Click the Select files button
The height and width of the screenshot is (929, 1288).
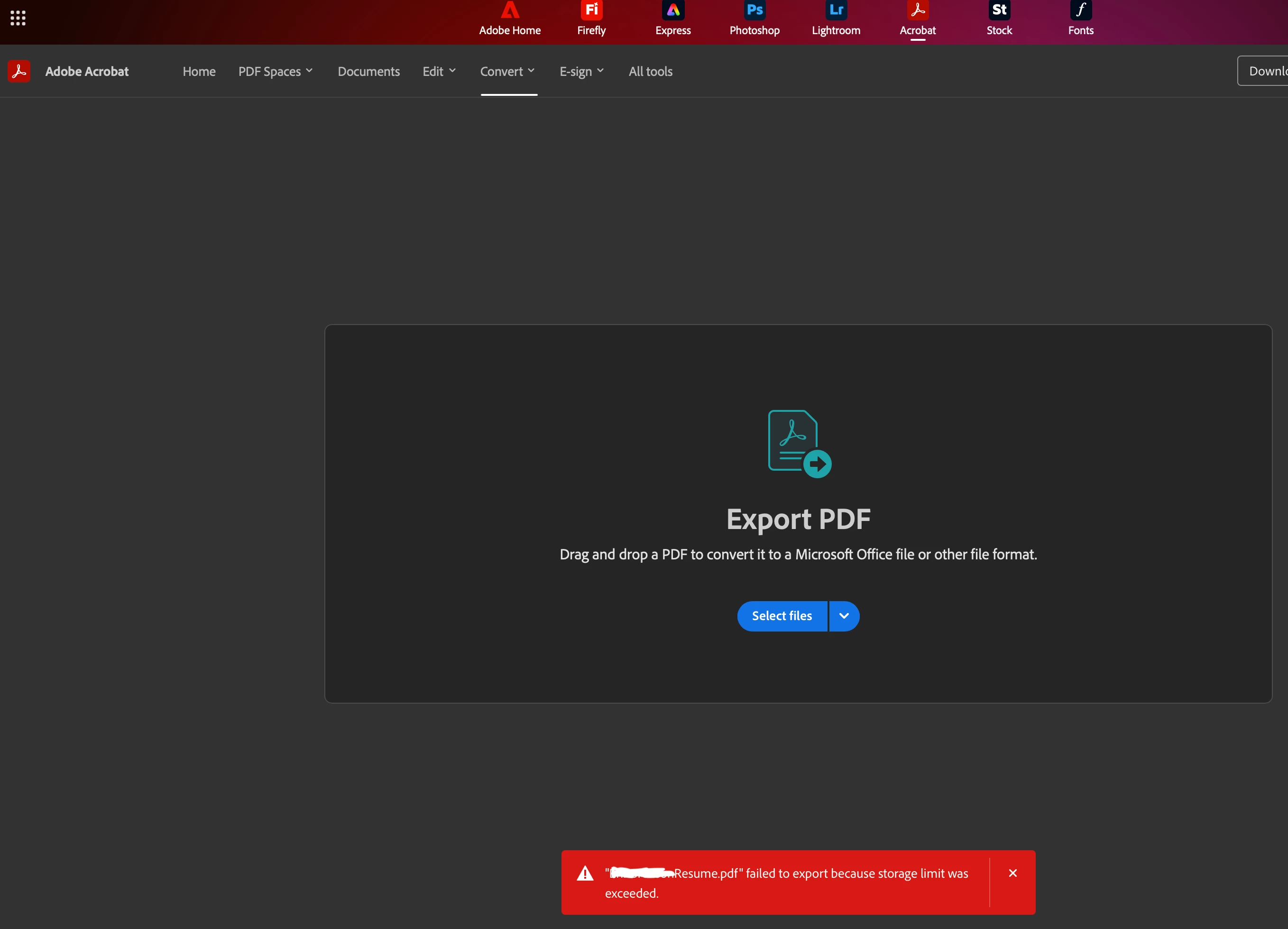pyautogui.click(x=782, y=616)
